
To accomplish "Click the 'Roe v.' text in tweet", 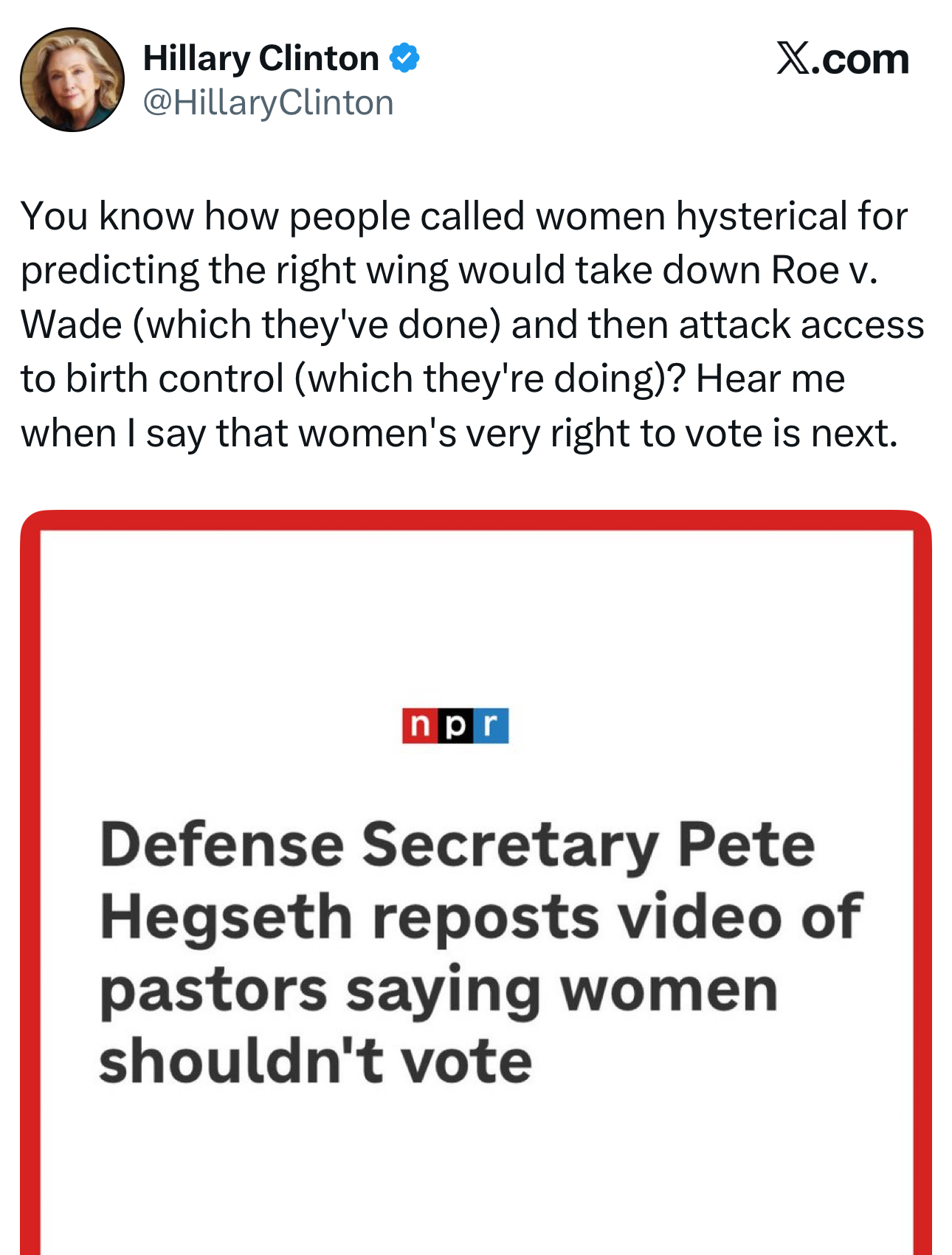I will point(824,270).
